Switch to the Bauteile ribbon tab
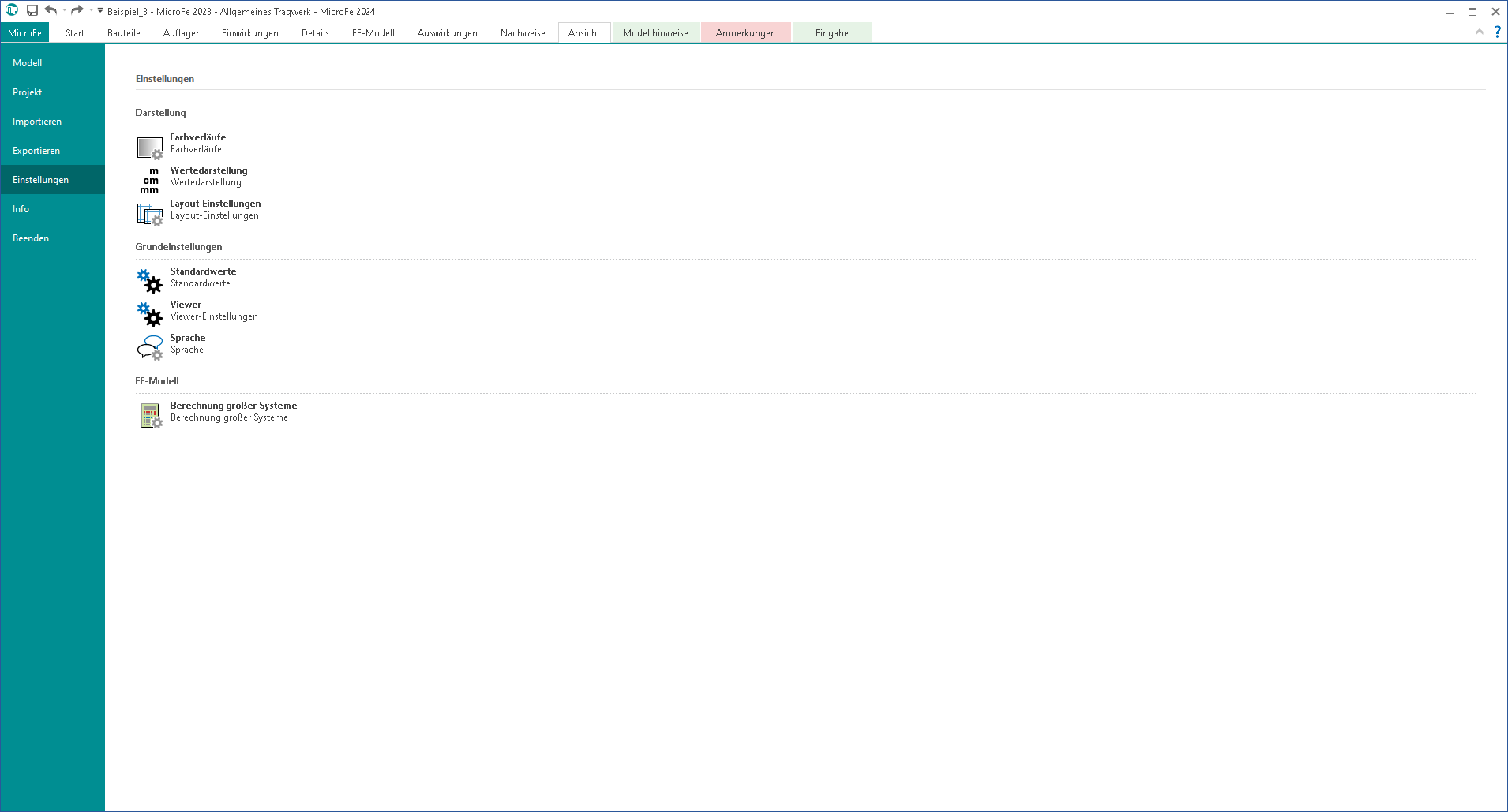The image size is (1508, 812). [x=124, y=33]
